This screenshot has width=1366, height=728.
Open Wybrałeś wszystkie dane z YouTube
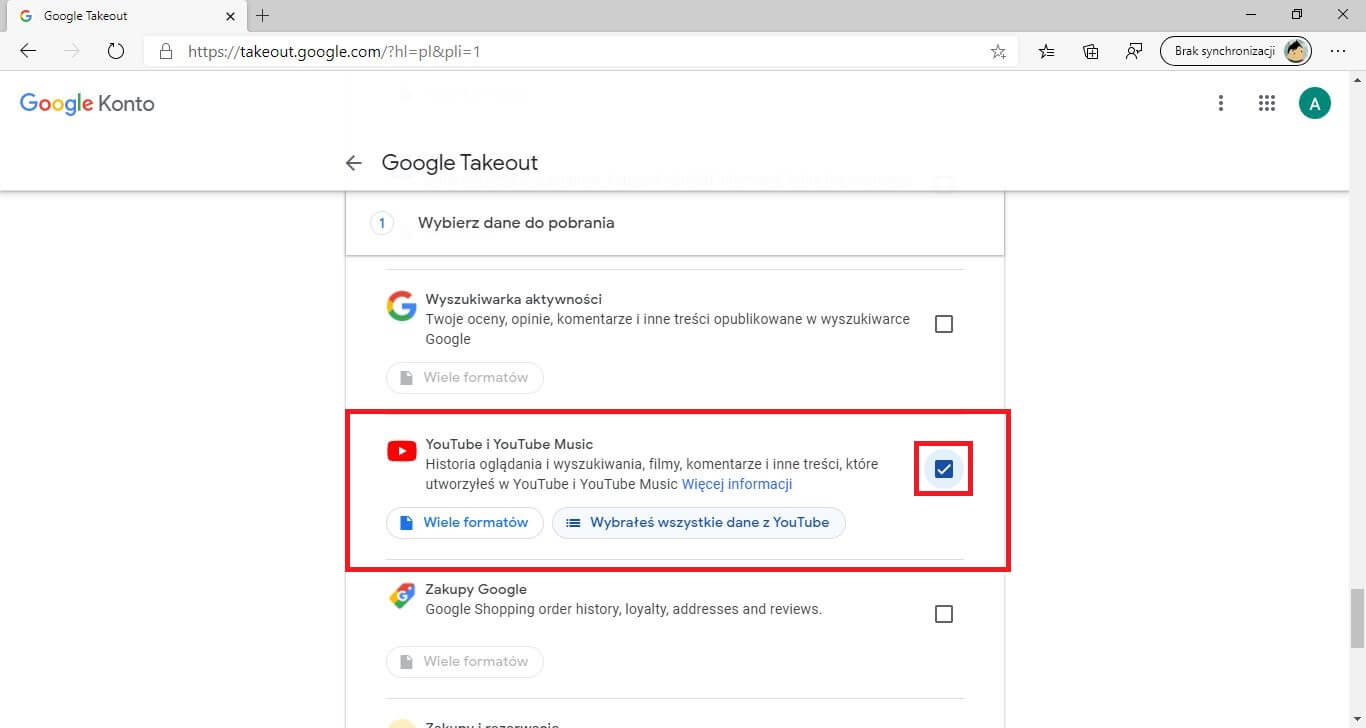click(699, 523)
